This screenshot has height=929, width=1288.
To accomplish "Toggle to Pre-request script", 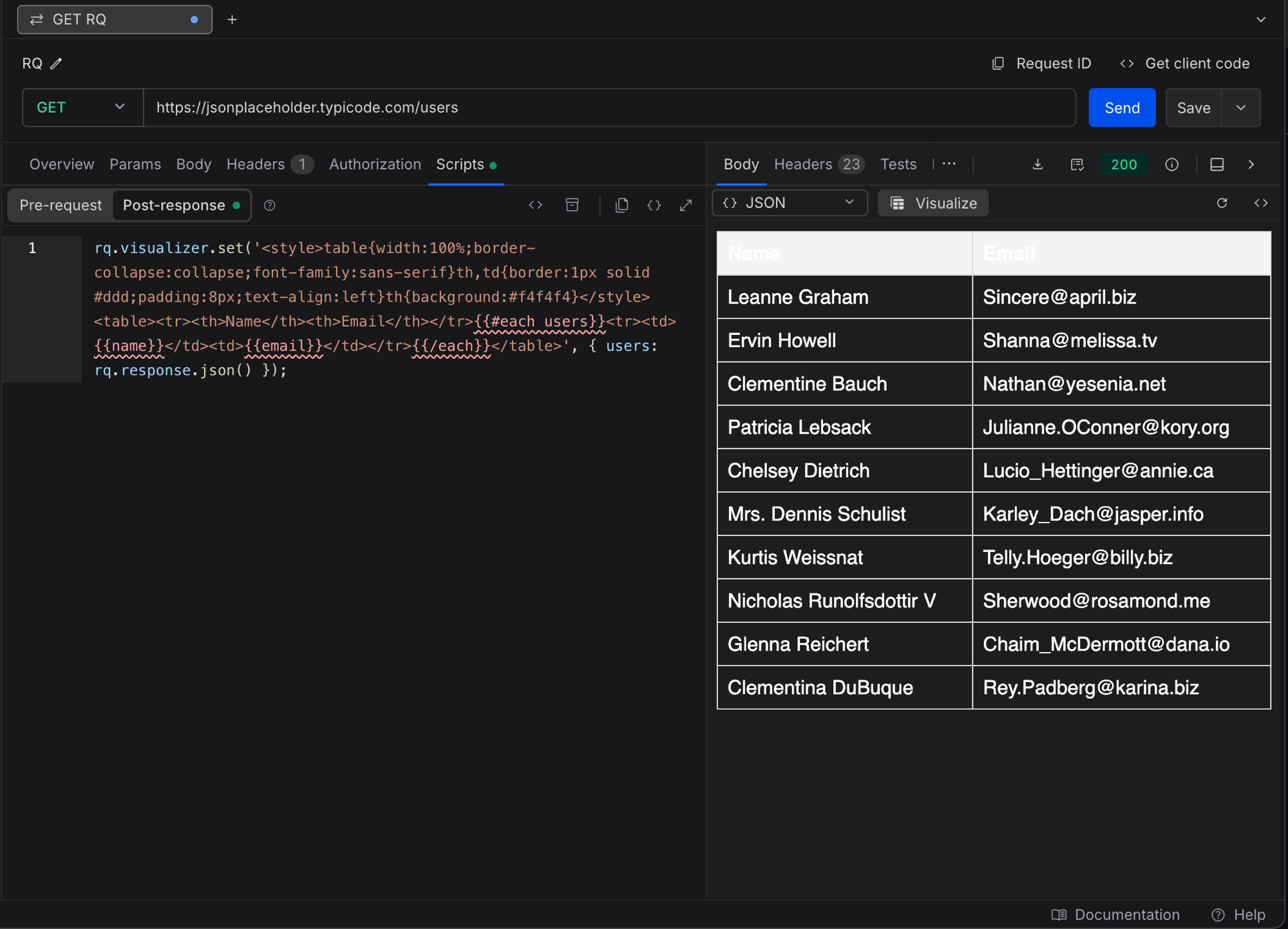I will [61, 206].
